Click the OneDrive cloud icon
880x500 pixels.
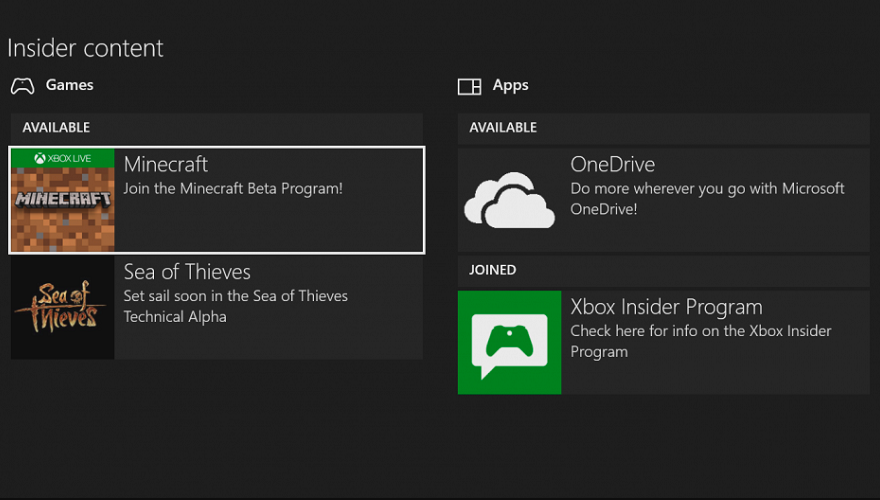pyautogui.click(x=510, y=200)
